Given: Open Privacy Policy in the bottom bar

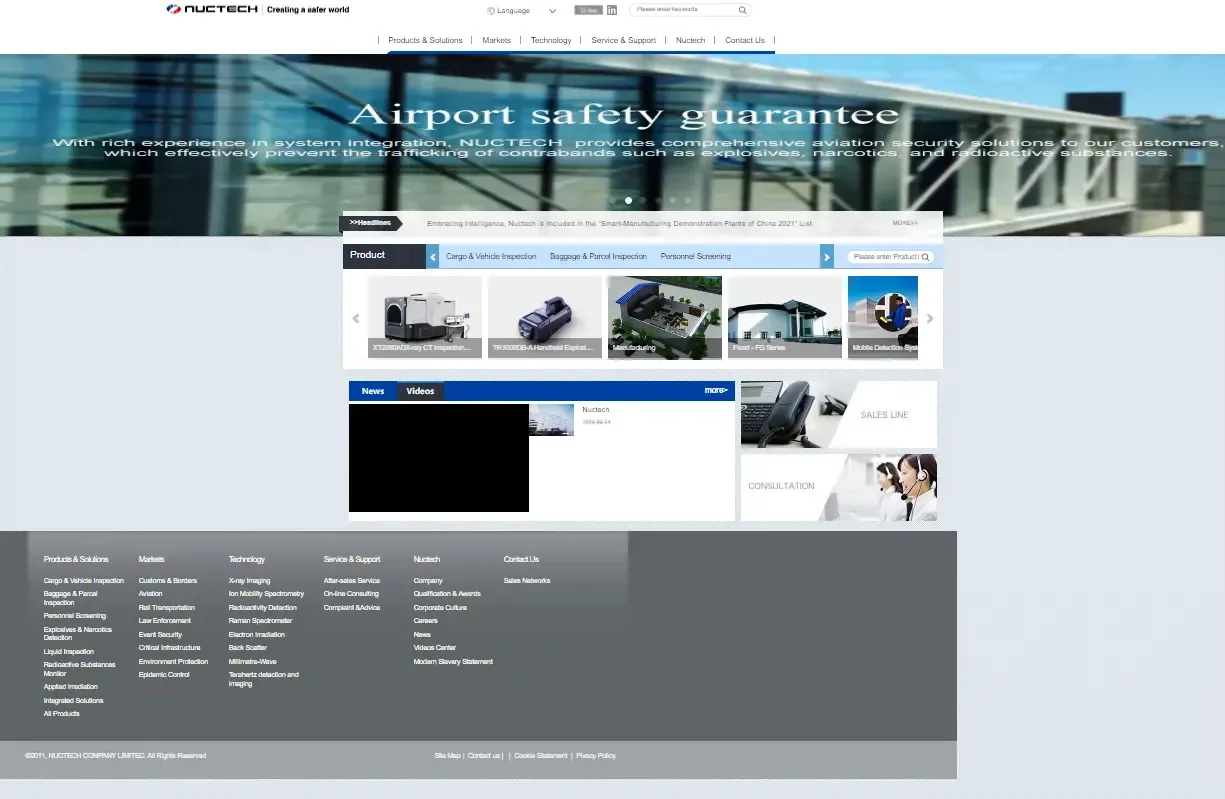Looking at the screenshot, I should click(x=596, y=756).
